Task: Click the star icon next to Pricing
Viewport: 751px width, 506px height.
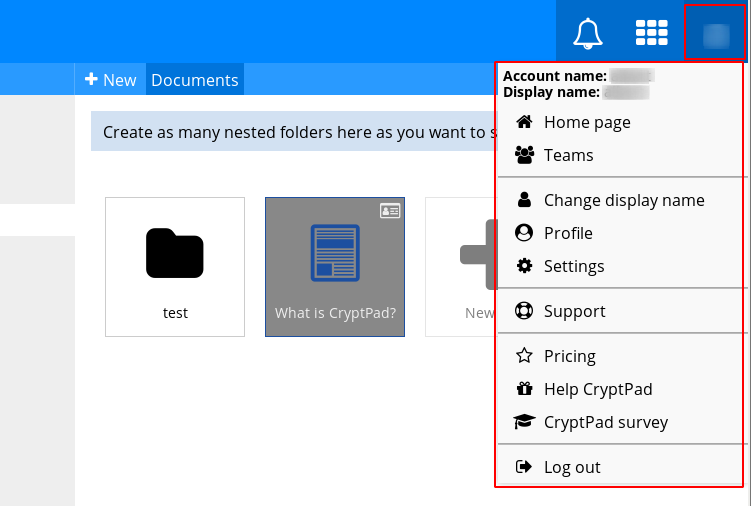Action: [x=524, y=356]
